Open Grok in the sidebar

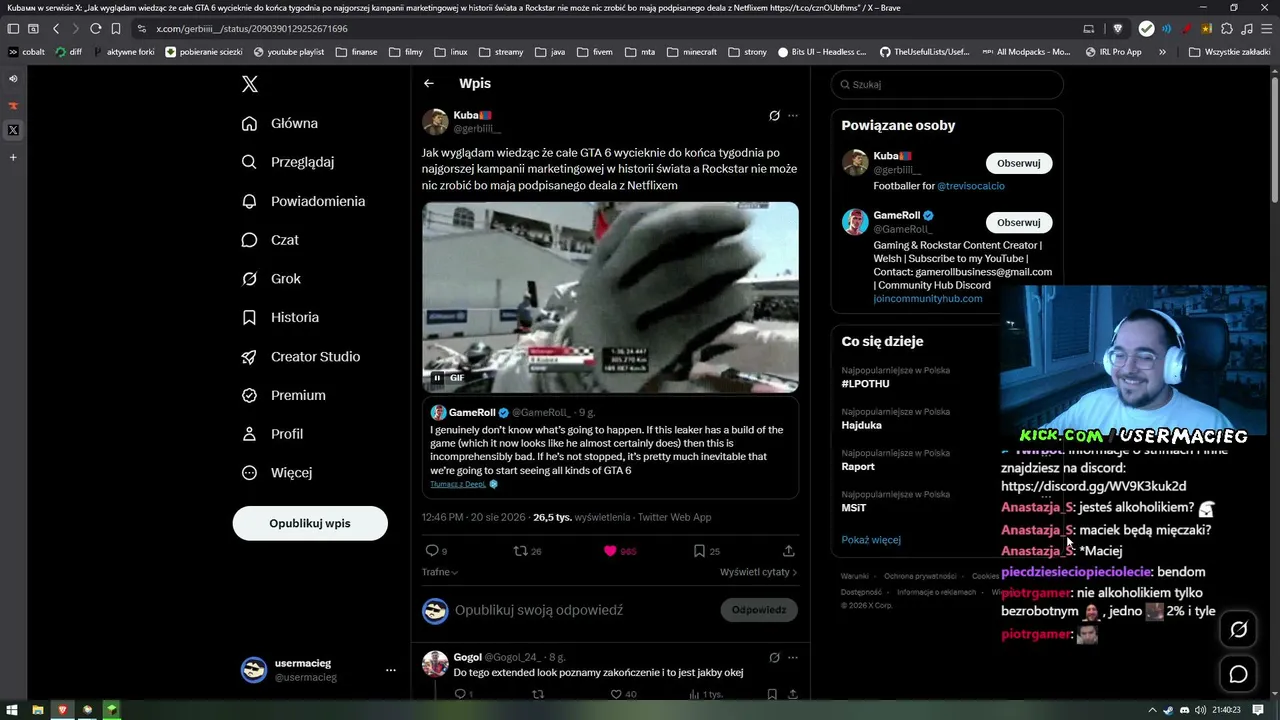coord(271,279)
